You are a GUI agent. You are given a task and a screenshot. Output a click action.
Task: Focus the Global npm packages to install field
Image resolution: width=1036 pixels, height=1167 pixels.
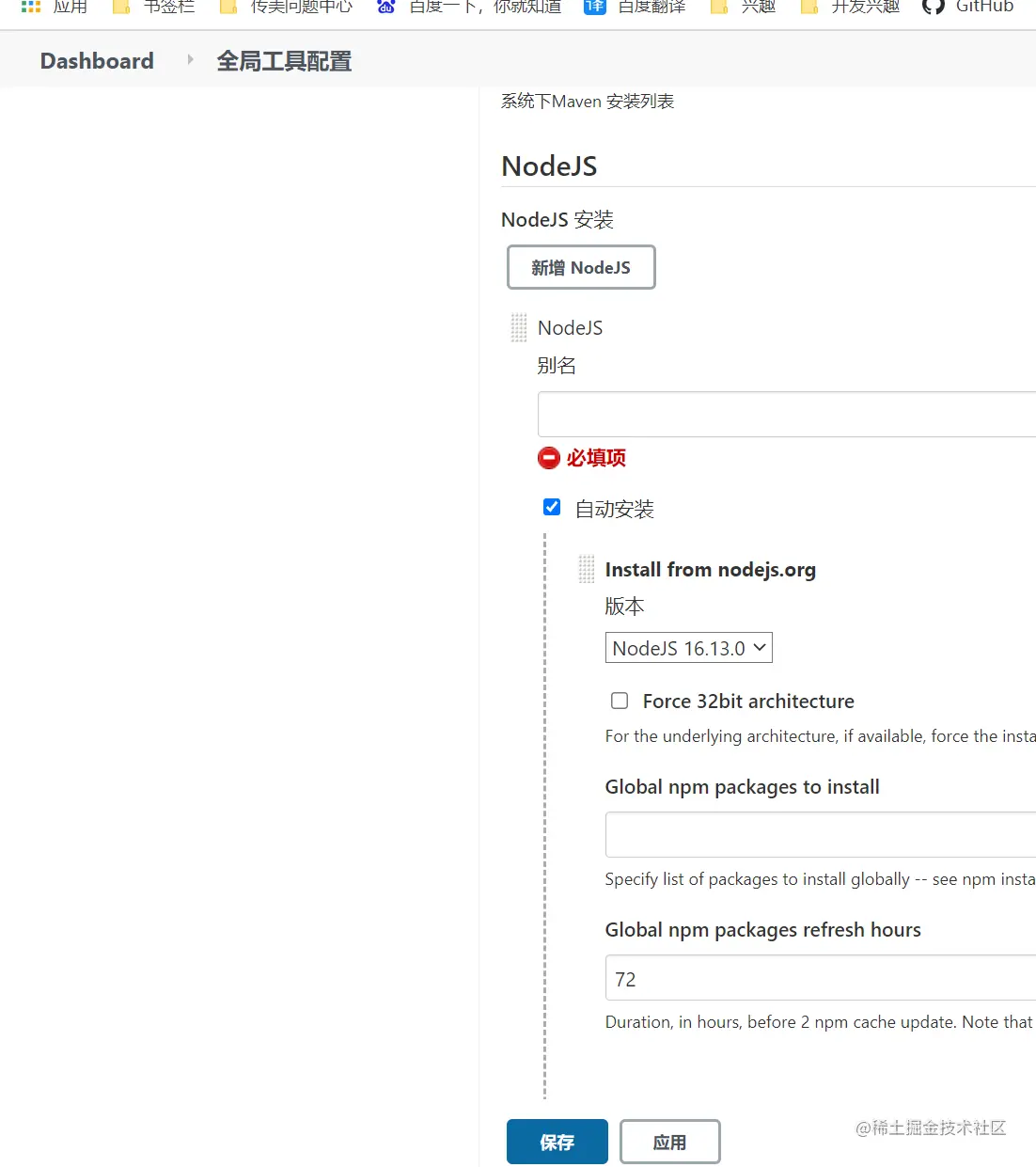[821, 835]
